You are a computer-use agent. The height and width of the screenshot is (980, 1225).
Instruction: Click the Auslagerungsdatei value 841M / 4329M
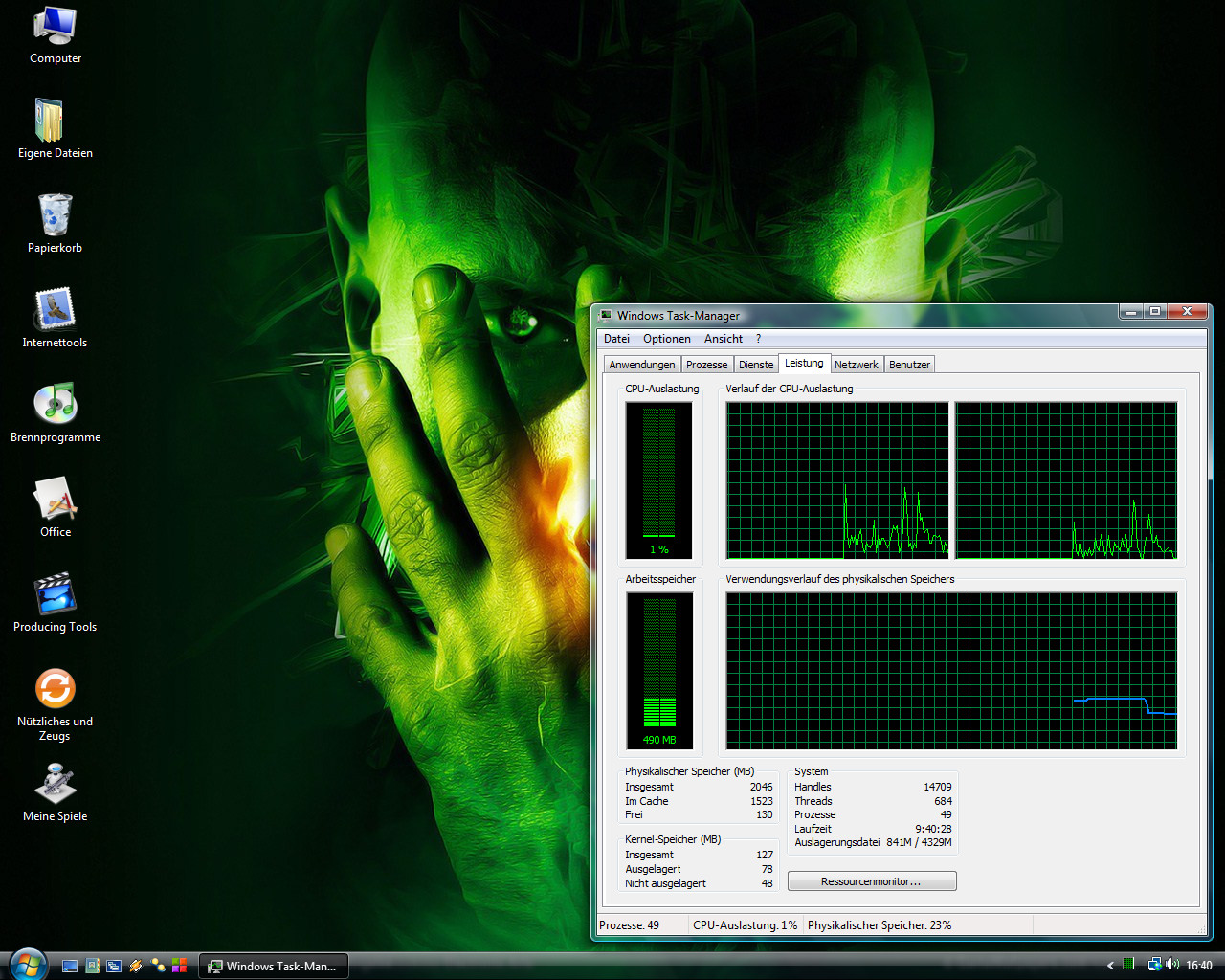(x=919, y=842)
